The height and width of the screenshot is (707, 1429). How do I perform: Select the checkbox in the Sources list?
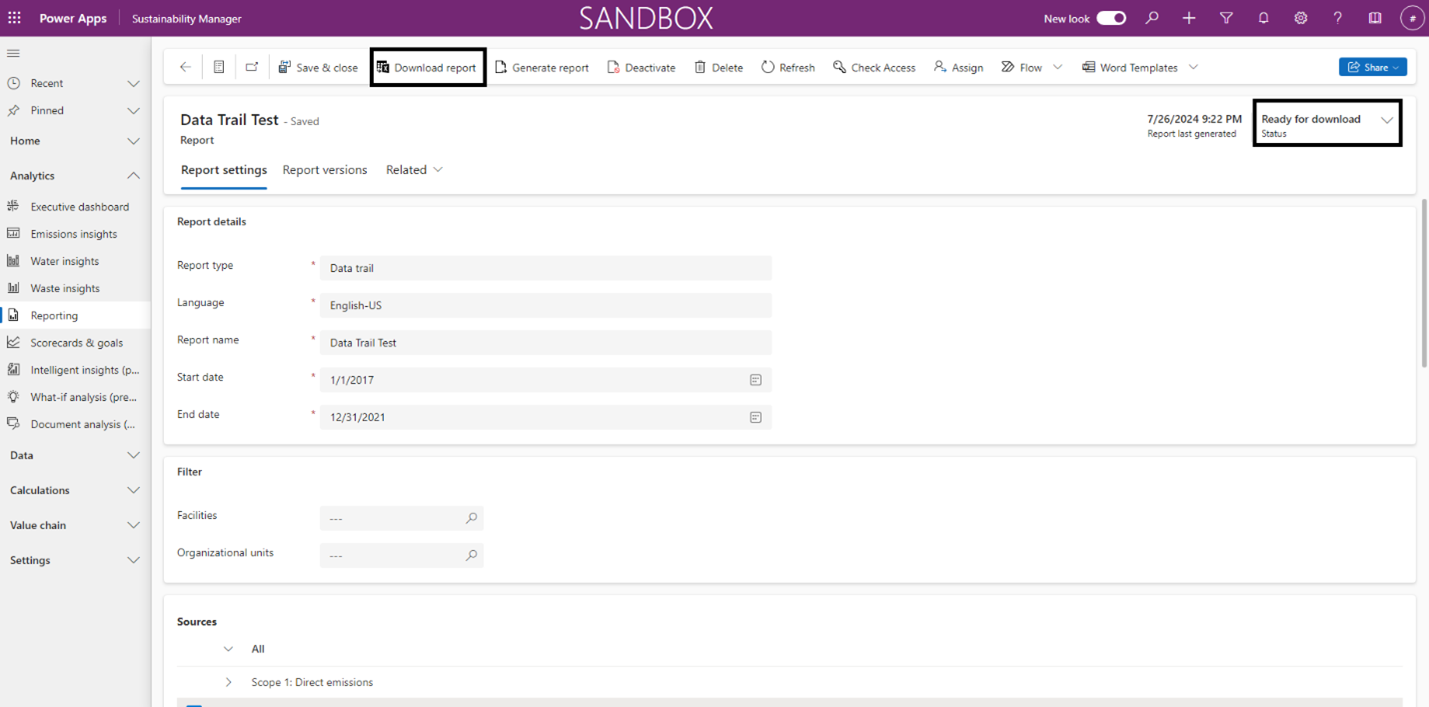(x=193, y=703)
